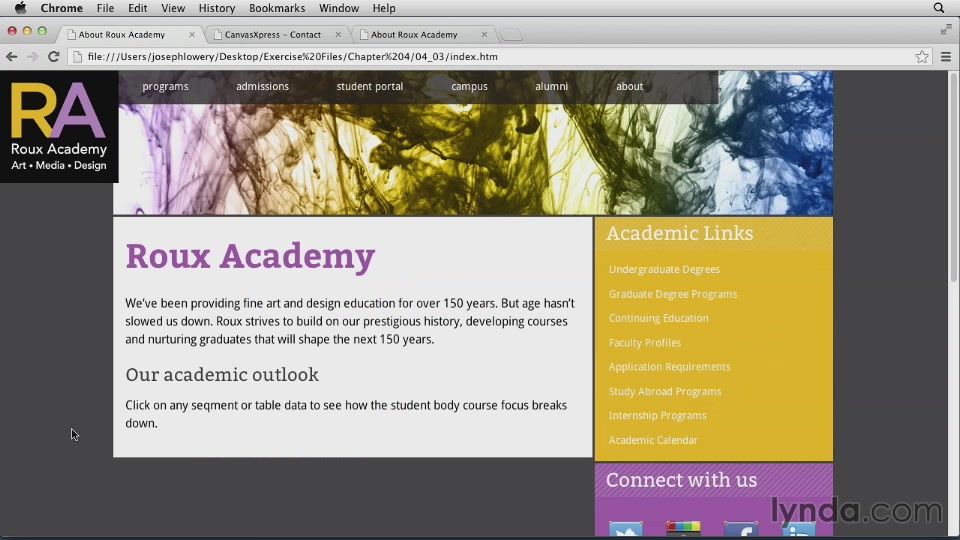This screenshot has width=960, height=540.
Task: Open alumni nav link
Action: click(552, 86)
